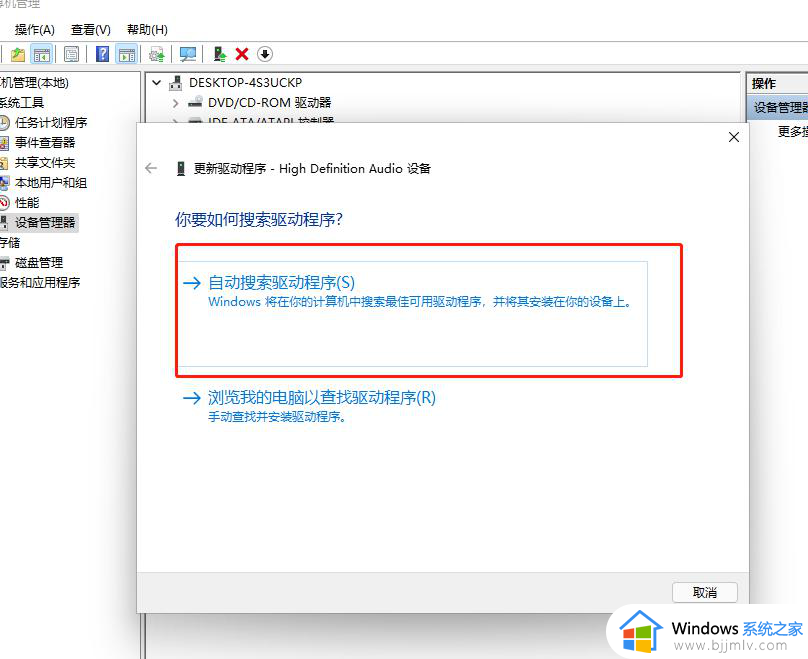This screenshot has width=808, height=659.
Task: Select DVD/CD-ROM 驱动器 in device tree
Action: click(270, 103)
